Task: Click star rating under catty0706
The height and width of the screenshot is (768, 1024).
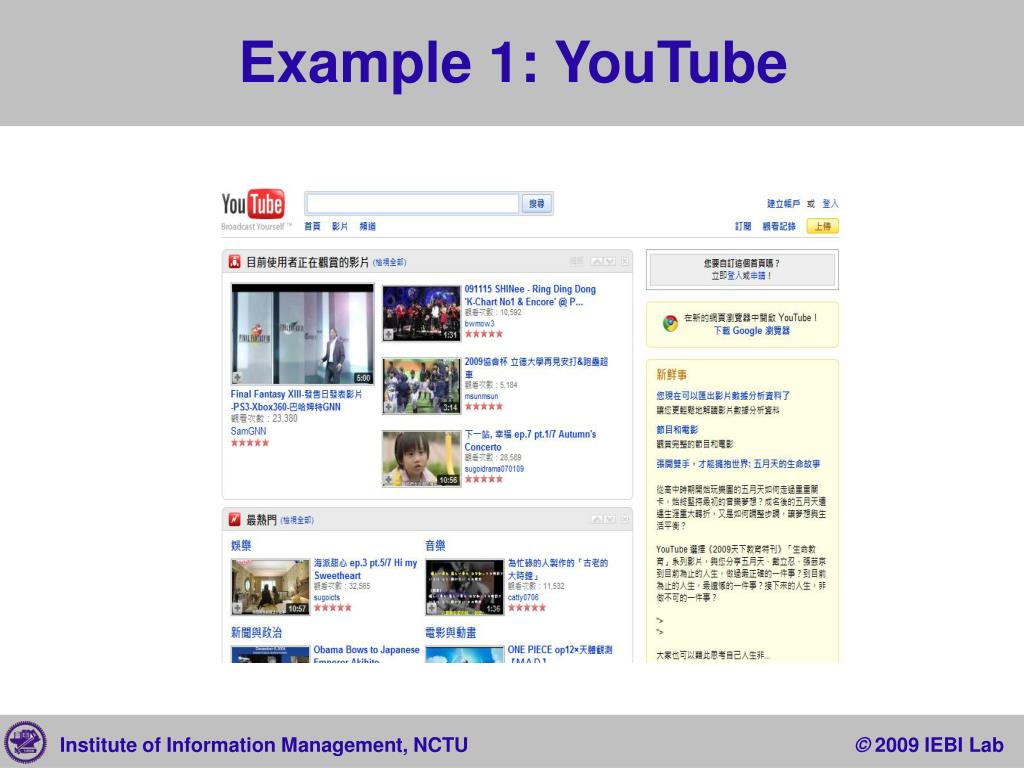Action: click(x=526, y=607)
